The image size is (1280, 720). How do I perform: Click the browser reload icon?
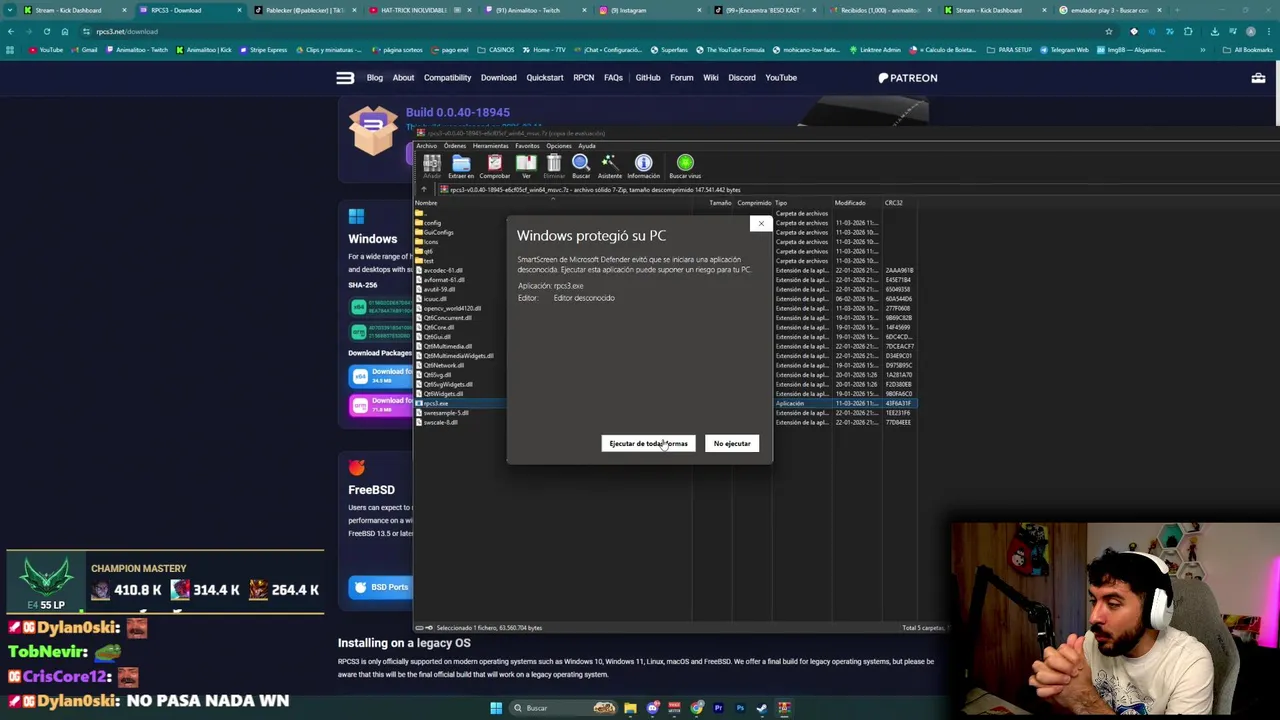pyautogui.click(x=46, y=31)
